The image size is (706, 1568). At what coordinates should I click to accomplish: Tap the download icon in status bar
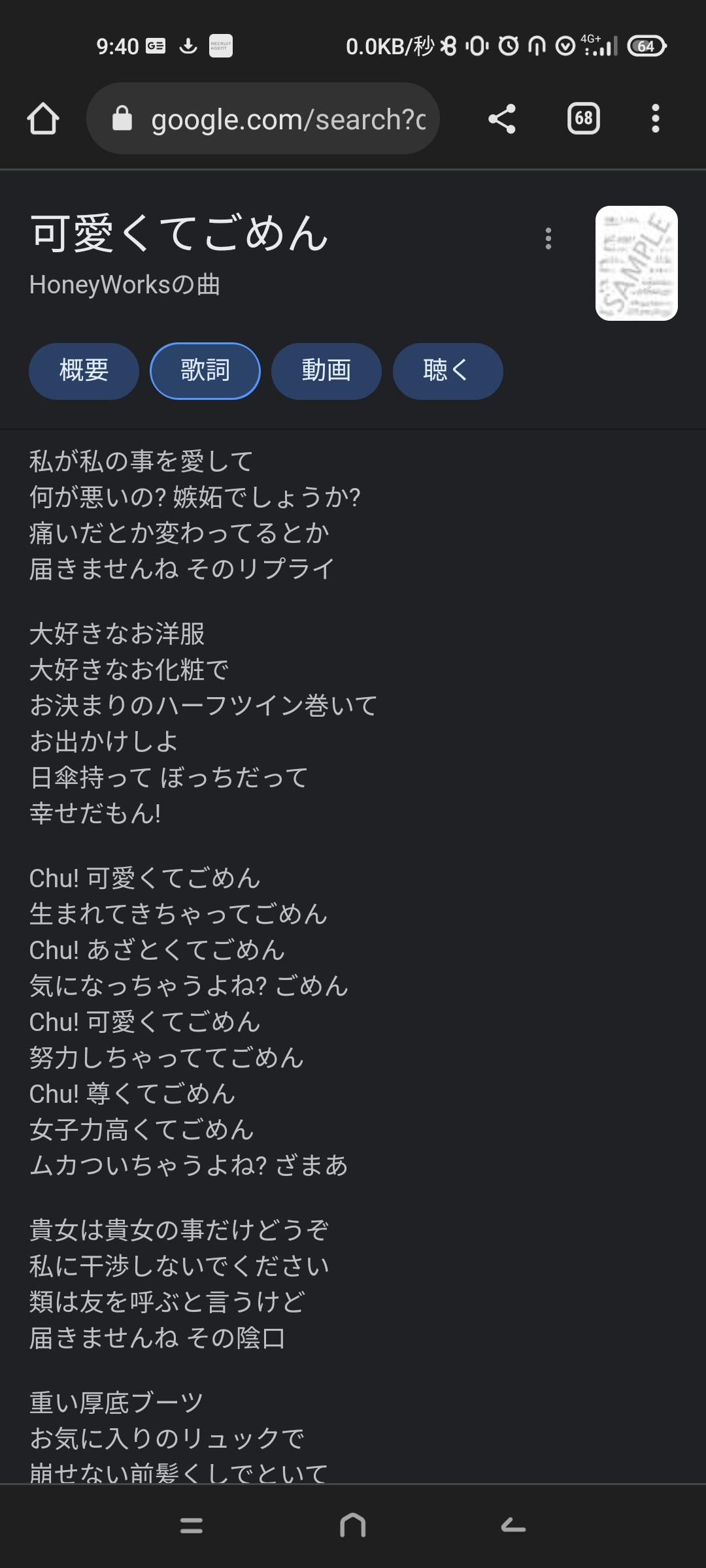(x=188, y=46)
